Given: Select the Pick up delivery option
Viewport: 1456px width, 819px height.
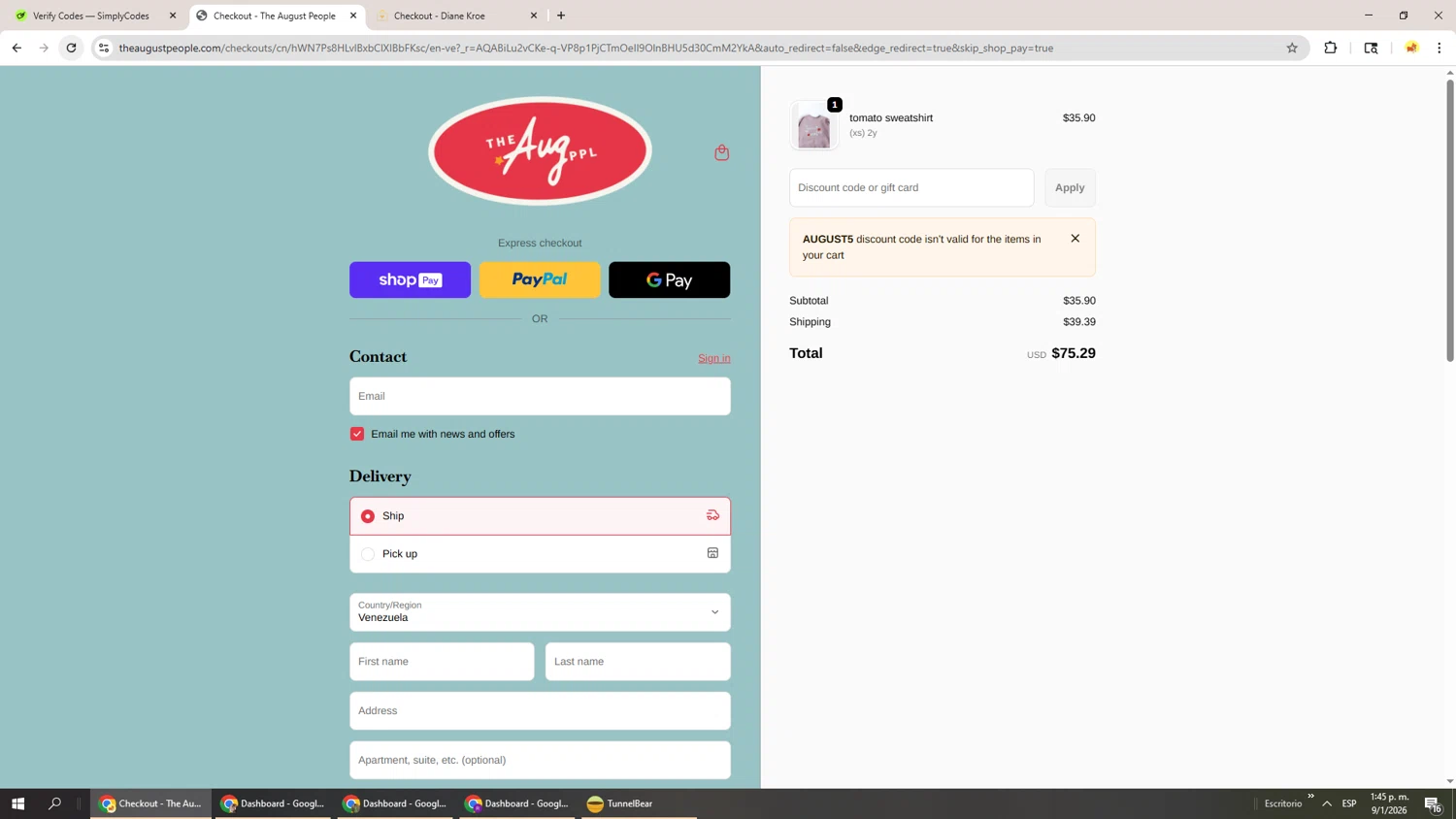Looking at the screenshot, I should click(x=540, y=554).
